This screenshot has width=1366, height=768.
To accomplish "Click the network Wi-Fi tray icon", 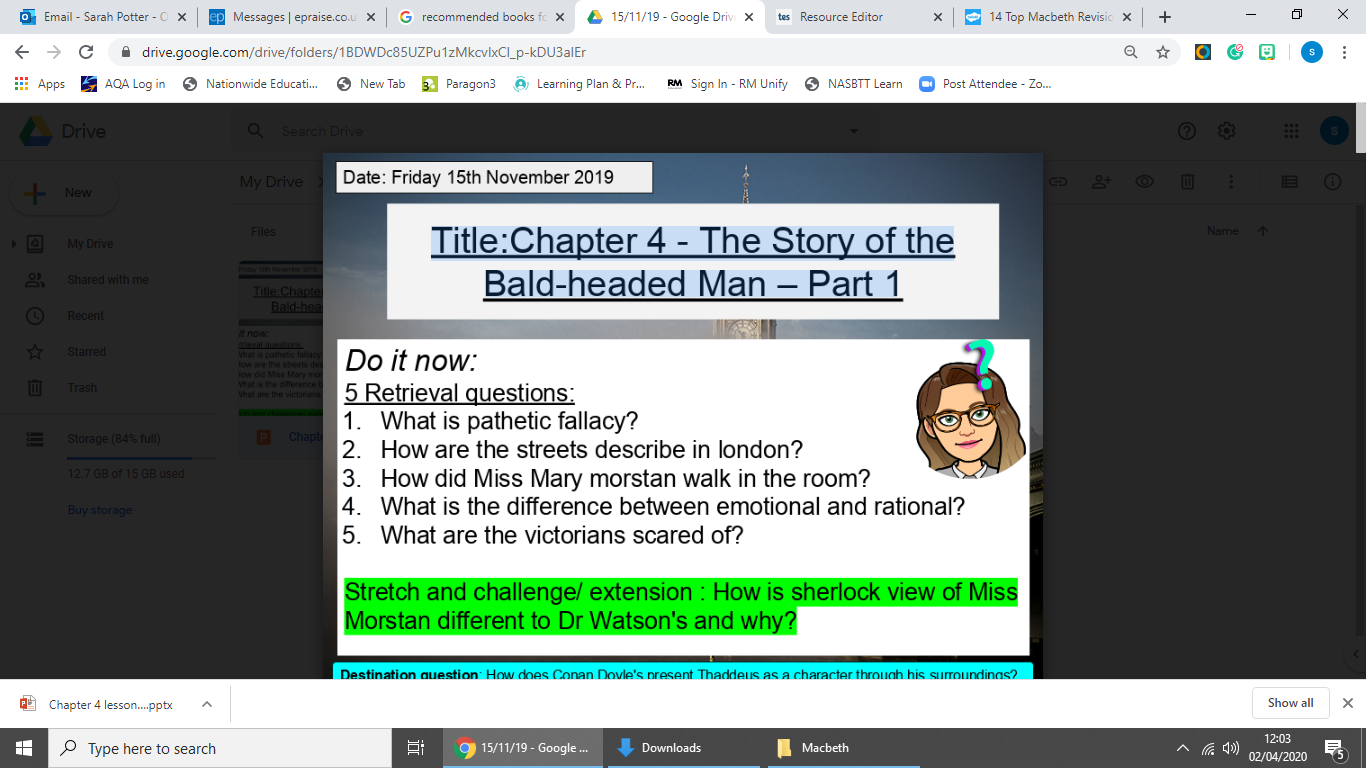I will pyautogui.click(x=1208, y=748).
